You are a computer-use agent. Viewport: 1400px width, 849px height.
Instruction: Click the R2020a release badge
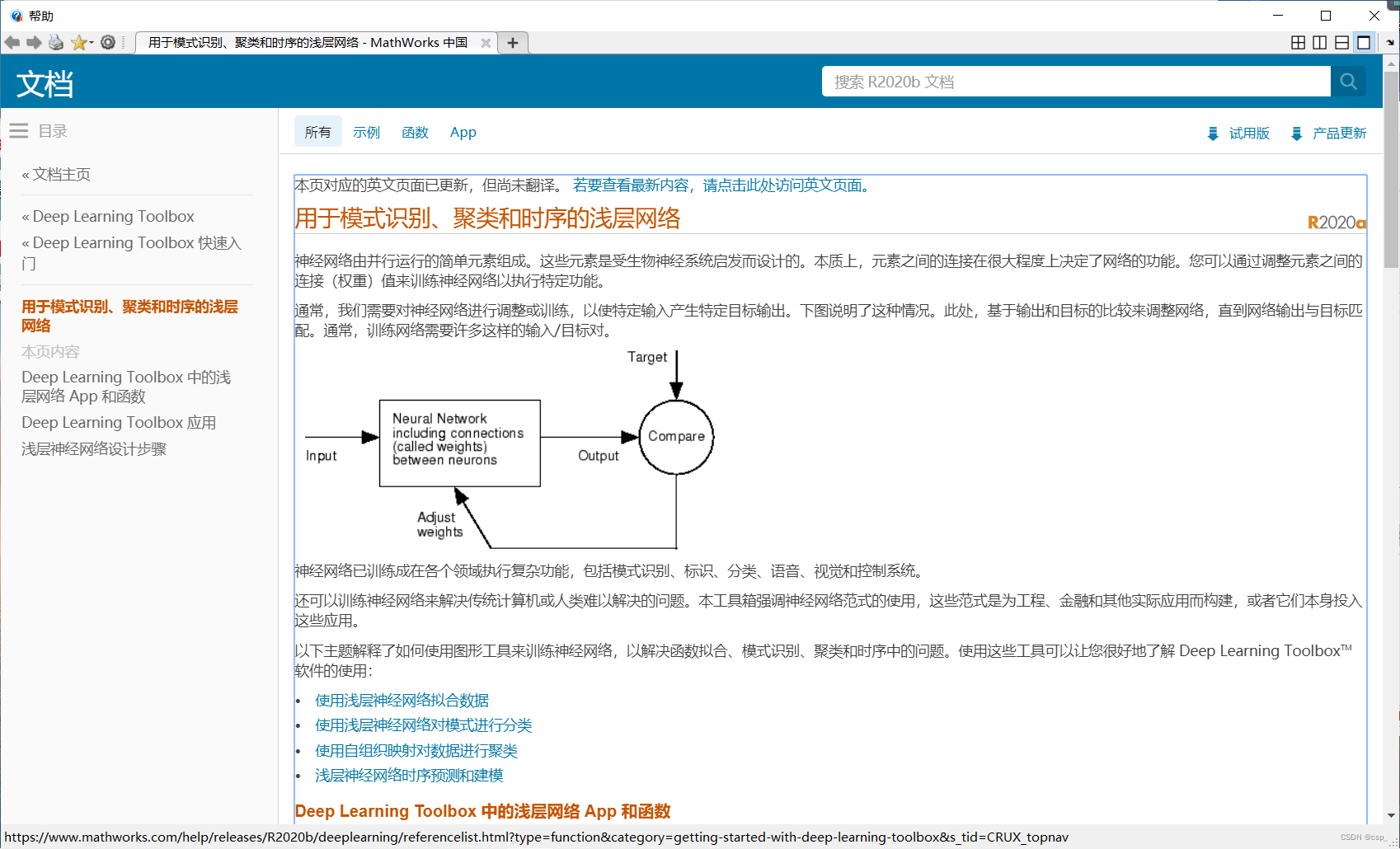[1337, 222]
